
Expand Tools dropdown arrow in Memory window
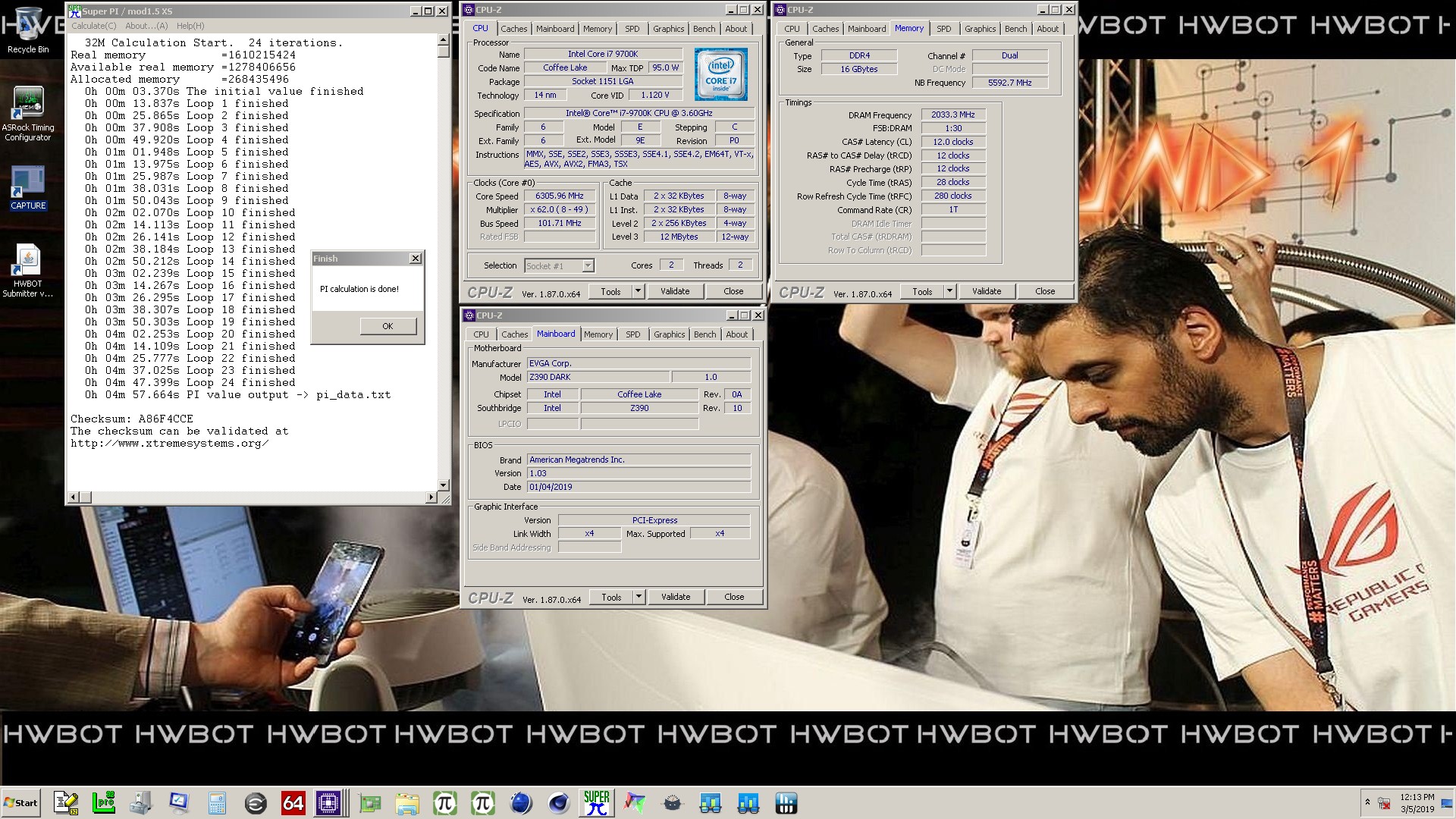tap(949, 291)
